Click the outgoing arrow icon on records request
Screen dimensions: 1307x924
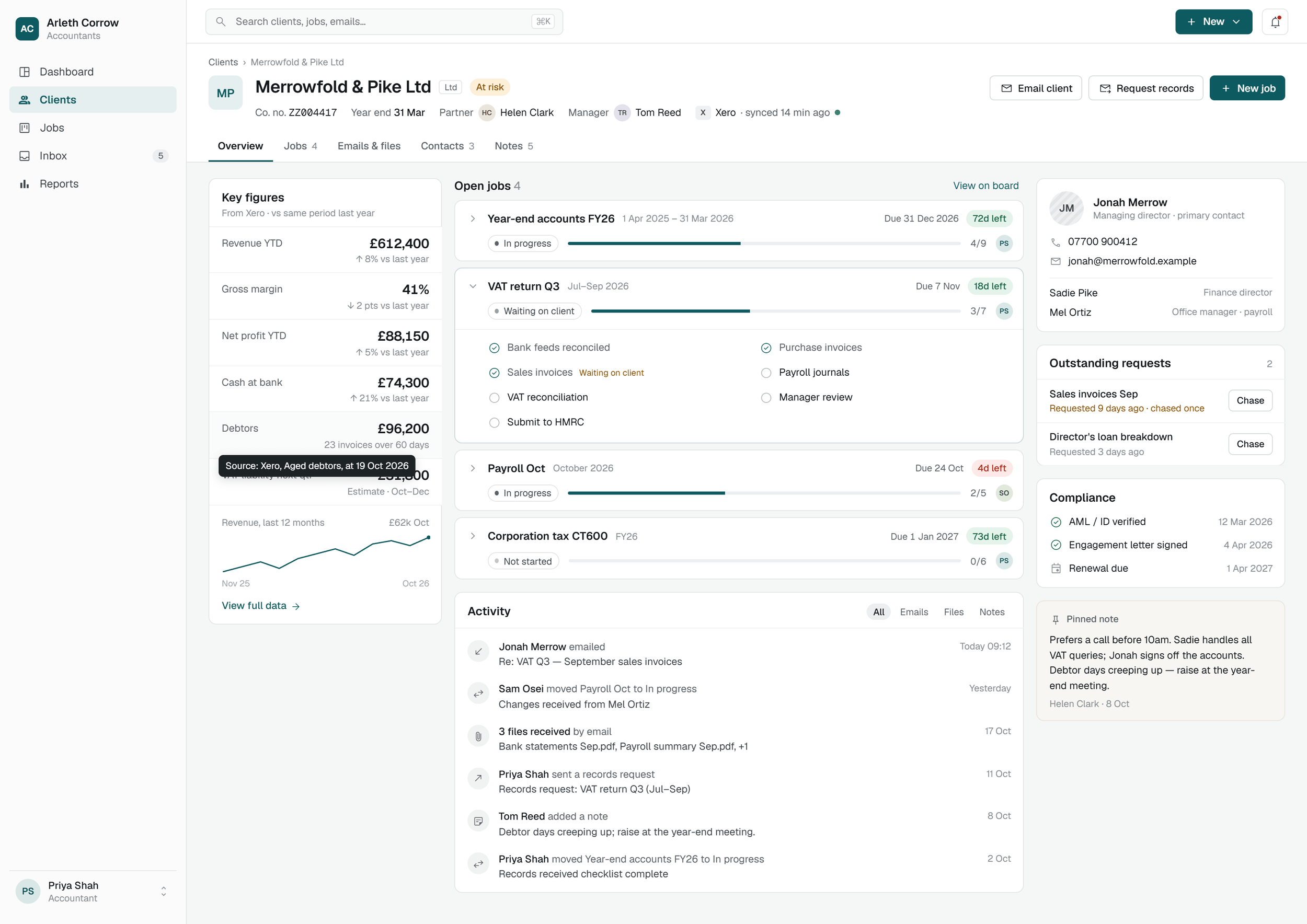pos(478,779)
